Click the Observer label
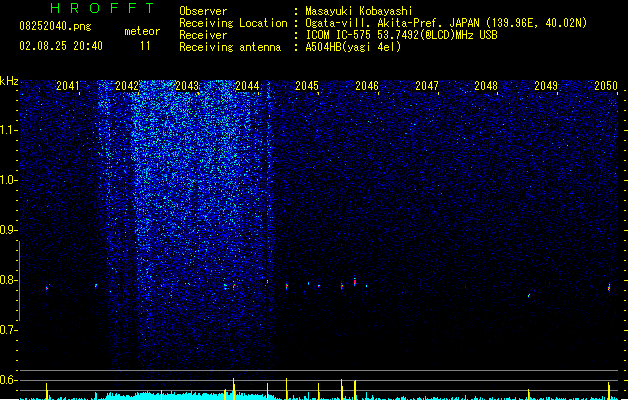Screen dimensions: 629x400 (x=203, y=11)
